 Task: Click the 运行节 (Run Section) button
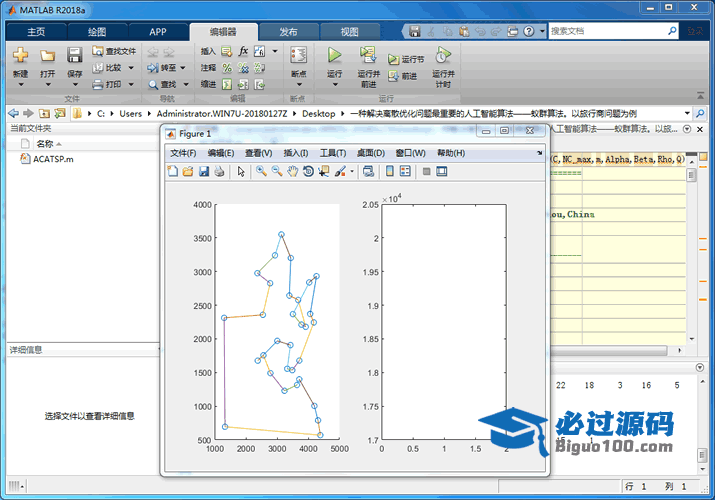(406, 59)
